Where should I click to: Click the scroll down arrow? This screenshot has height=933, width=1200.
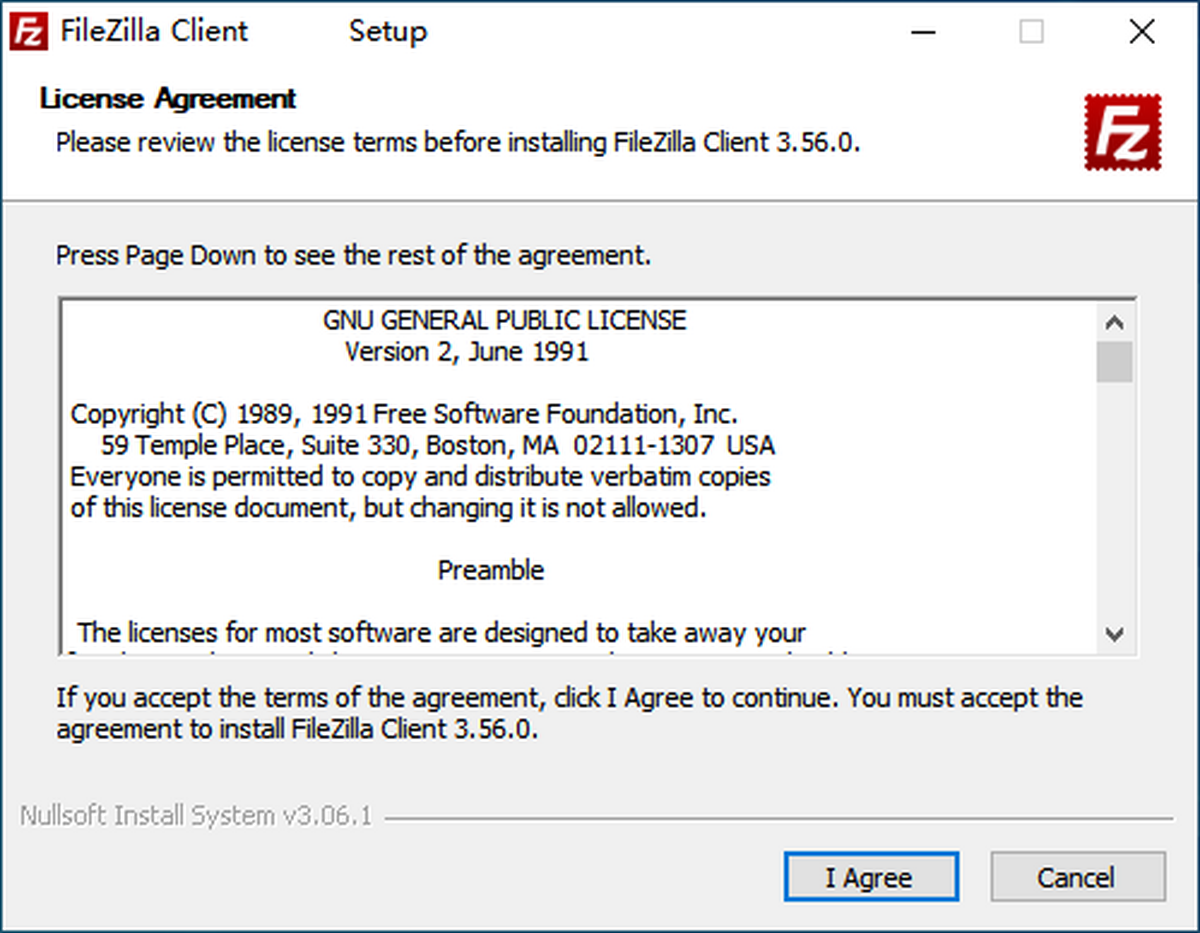click(x=1115, y=634)
